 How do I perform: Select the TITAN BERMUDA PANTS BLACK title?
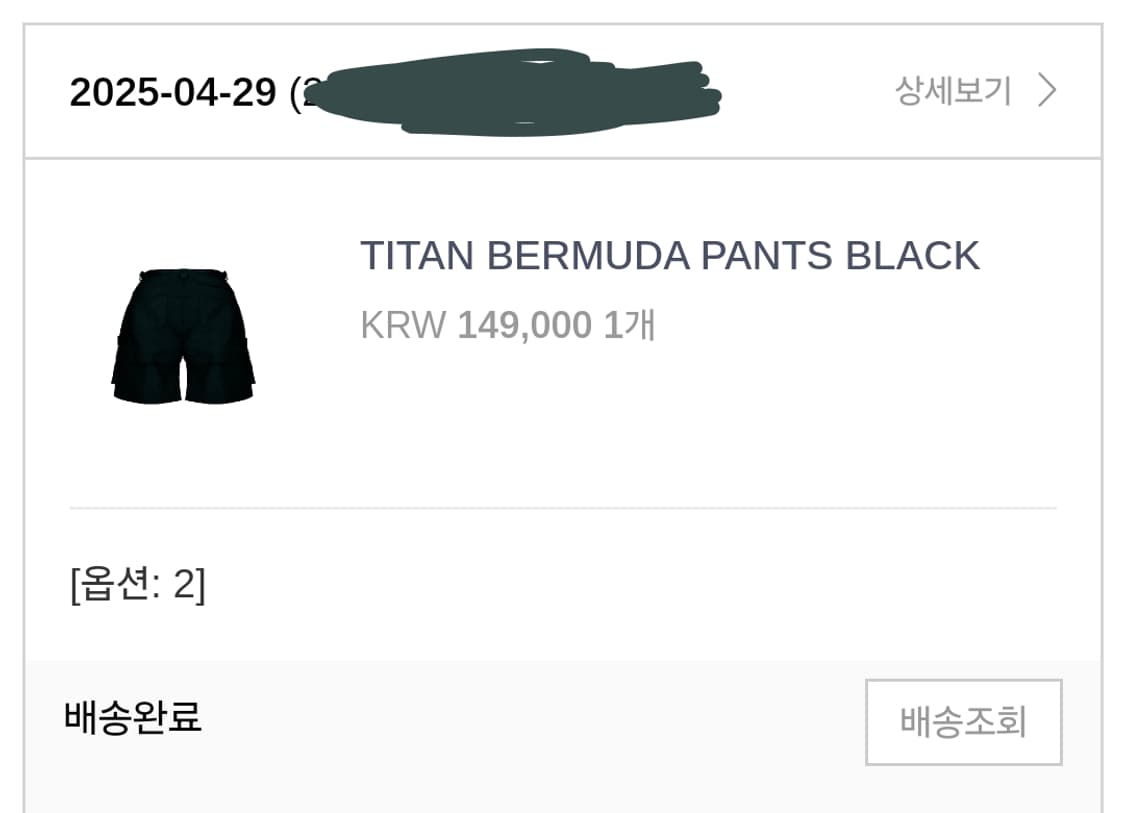669,256
